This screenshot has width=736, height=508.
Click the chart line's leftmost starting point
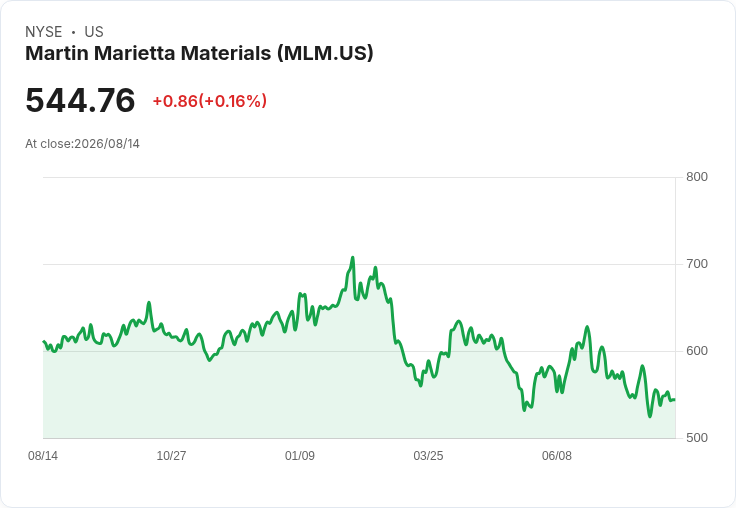click(44, 341)
